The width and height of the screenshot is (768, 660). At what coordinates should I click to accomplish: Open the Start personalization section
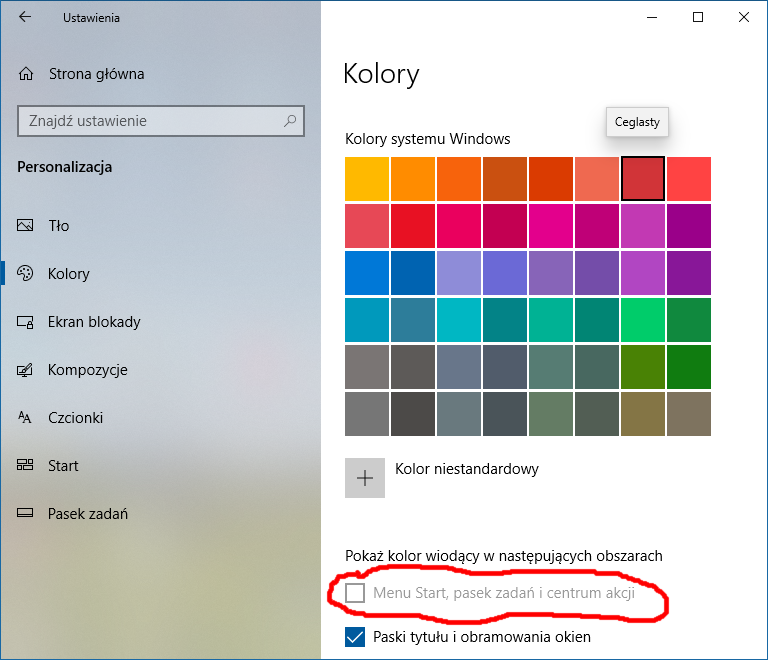pyautogui.click(x=63, y=466)
